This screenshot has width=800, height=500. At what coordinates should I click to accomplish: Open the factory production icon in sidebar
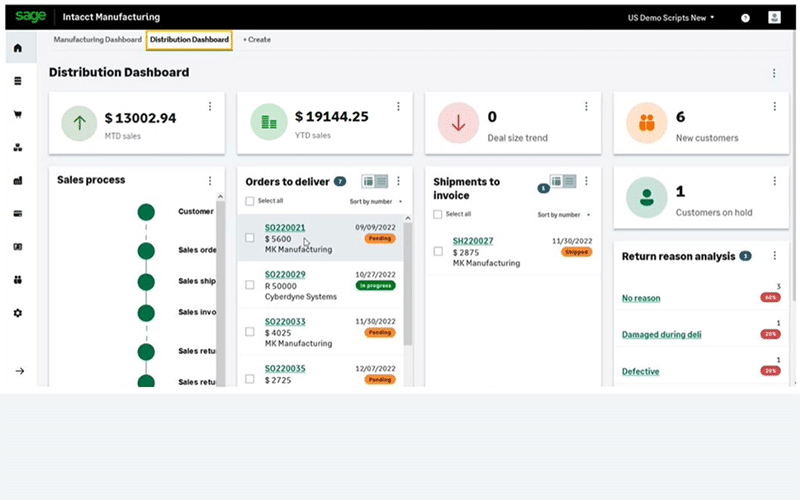click(x=18, y=181)
